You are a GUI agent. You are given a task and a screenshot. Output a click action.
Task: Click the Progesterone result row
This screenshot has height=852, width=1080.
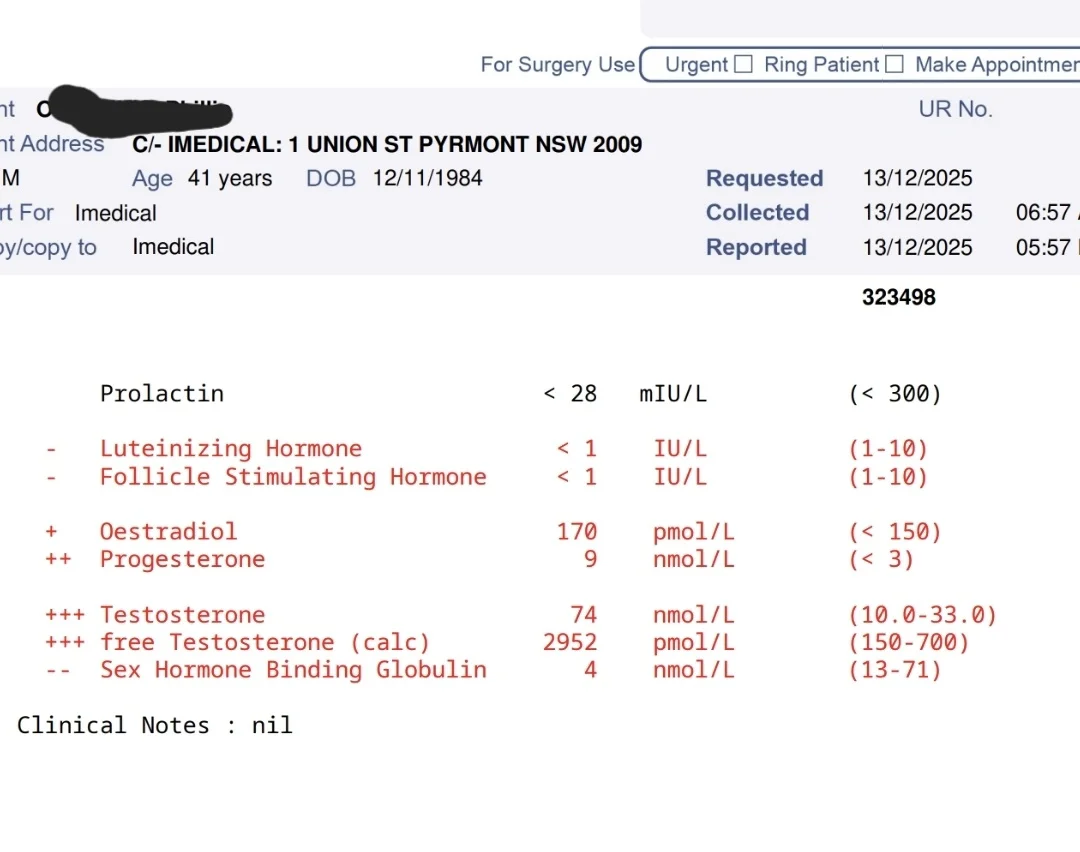pos(493,559)
